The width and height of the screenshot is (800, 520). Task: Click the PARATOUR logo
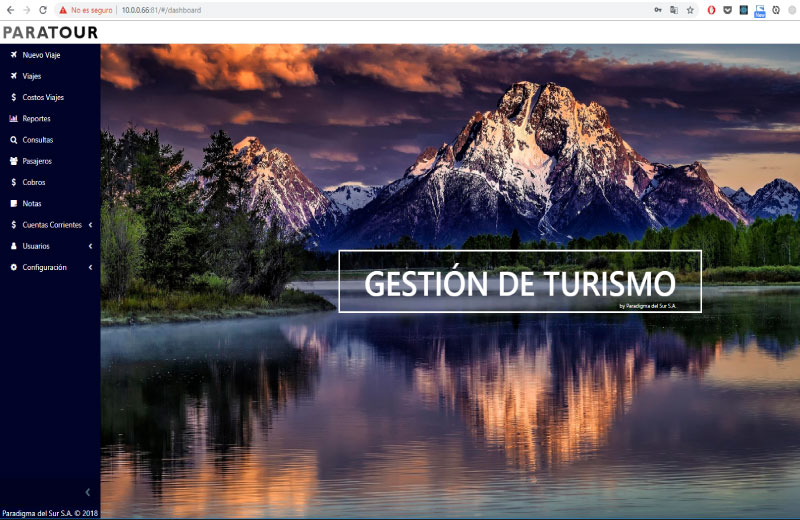[50, 32]
